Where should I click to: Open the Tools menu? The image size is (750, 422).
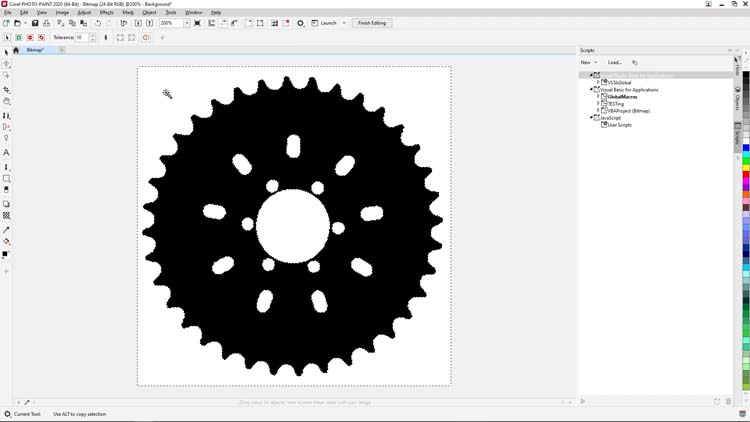(x=171, y=12)
